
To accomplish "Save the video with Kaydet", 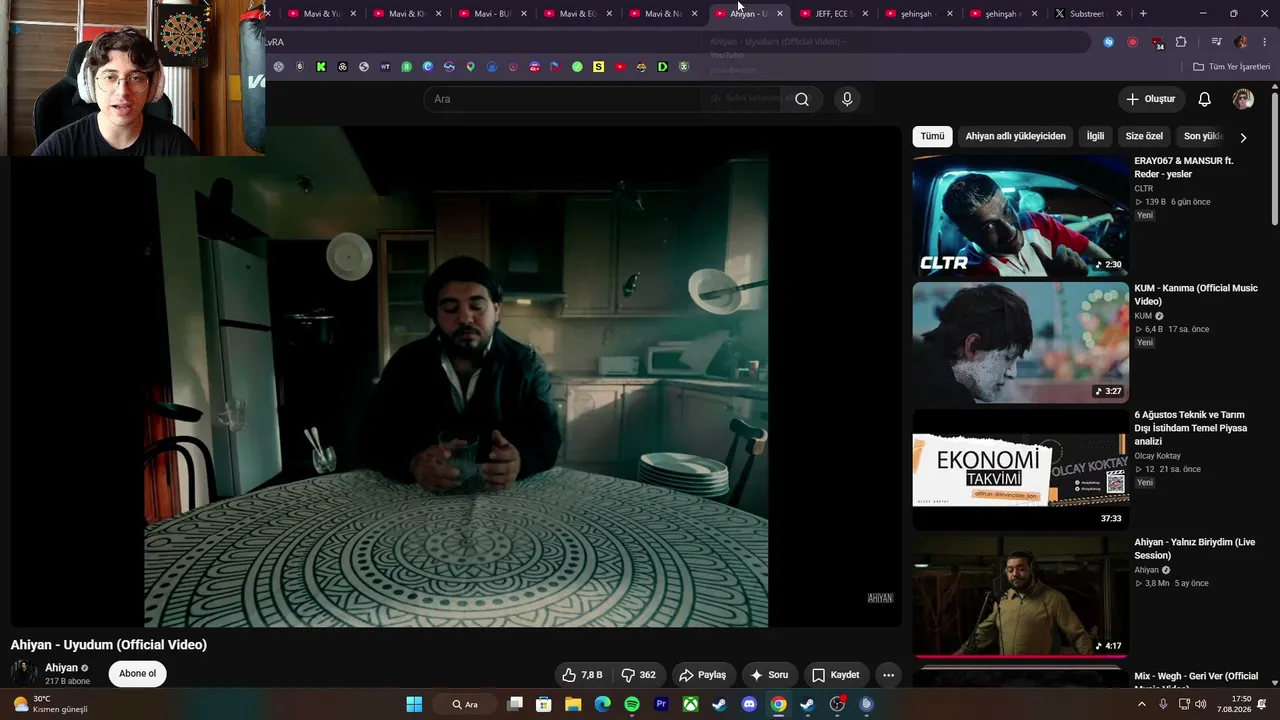I will (836, 675).
